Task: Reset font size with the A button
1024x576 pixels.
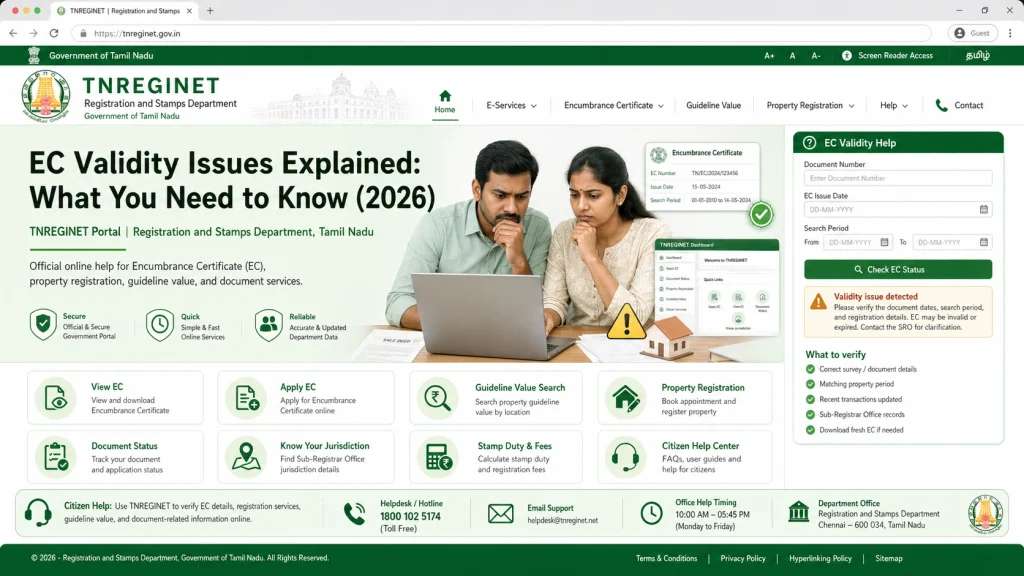Action: (x=792, y=56)
